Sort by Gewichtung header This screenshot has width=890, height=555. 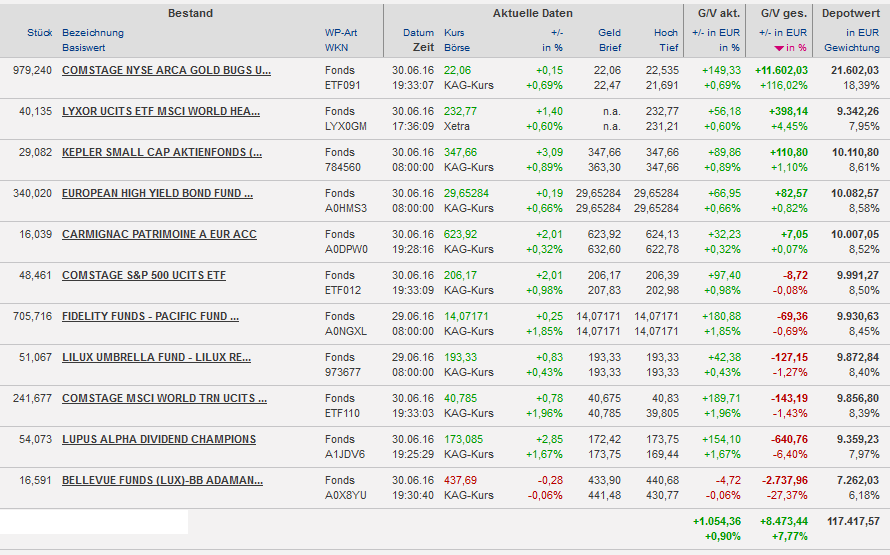pyautogui.click(x=851, y=48)
